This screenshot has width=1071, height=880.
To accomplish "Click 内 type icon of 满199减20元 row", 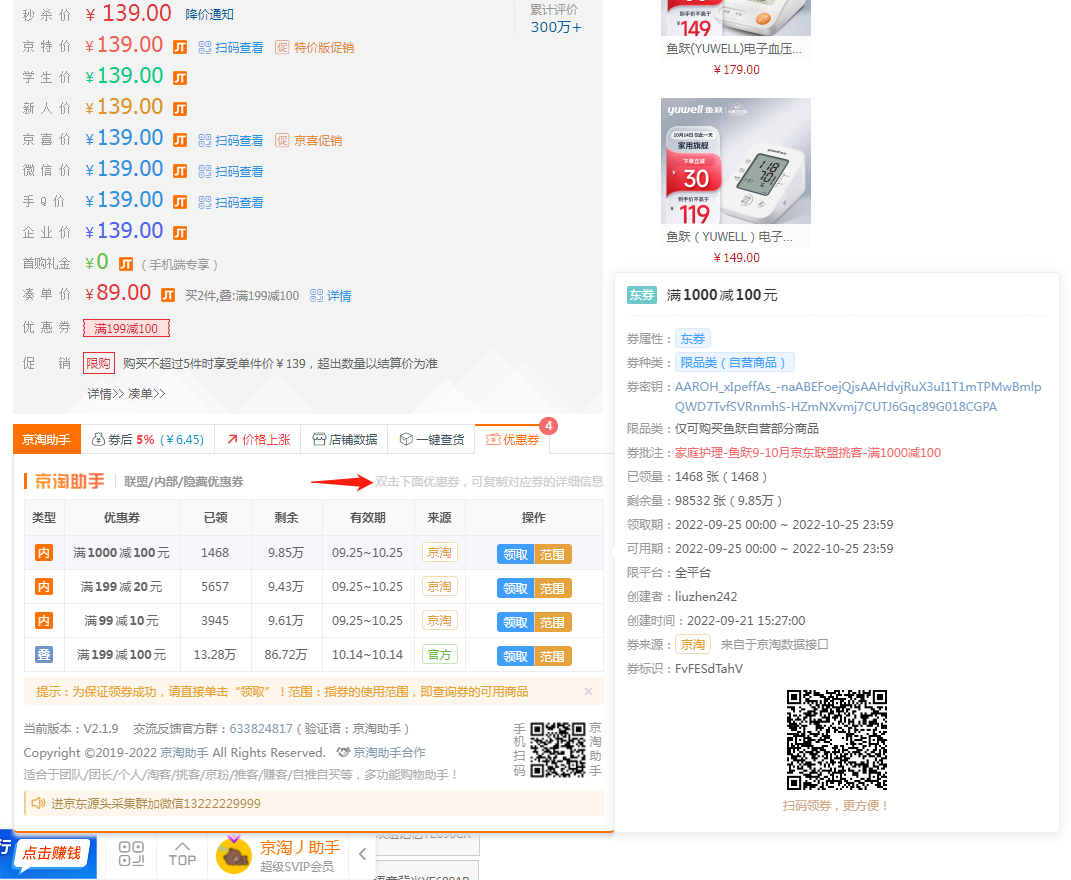I will (44, 587).
